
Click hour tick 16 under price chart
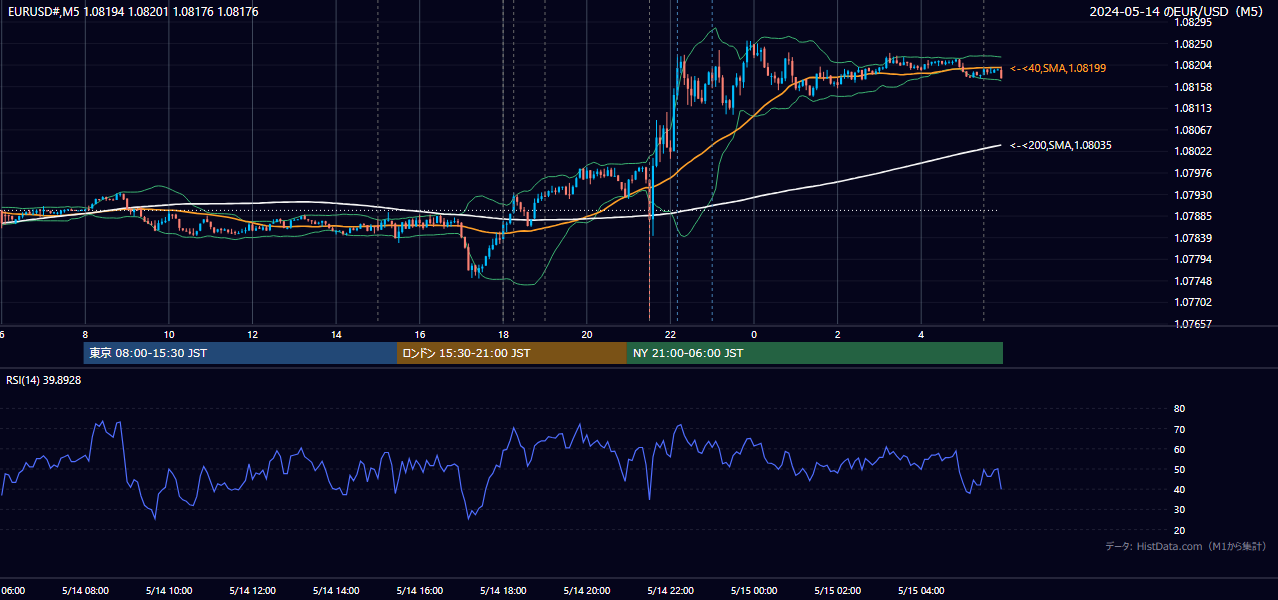[x=420, y=334]
